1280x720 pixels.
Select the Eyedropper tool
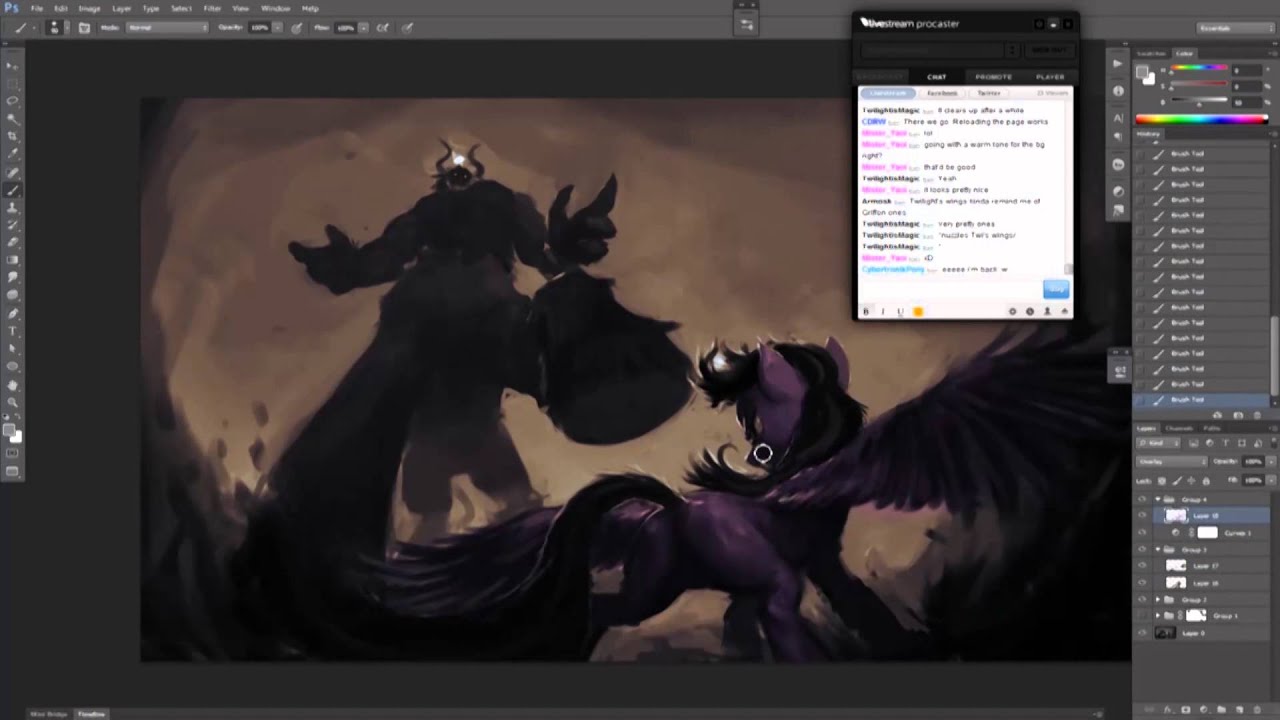pos(12,154)
